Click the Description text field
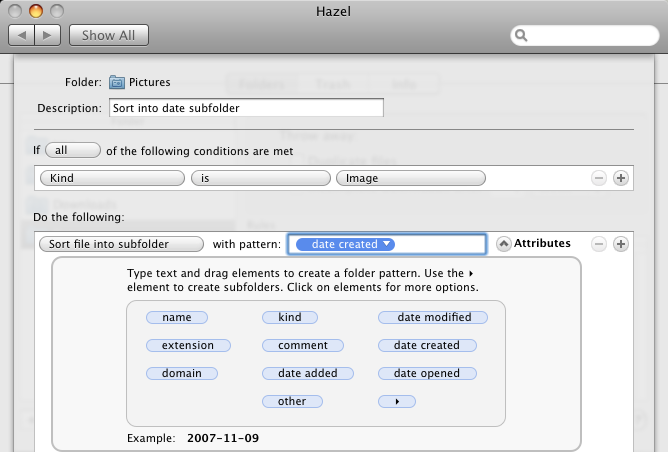Screen dimensions: 668x452 click(x=246, y=108)
